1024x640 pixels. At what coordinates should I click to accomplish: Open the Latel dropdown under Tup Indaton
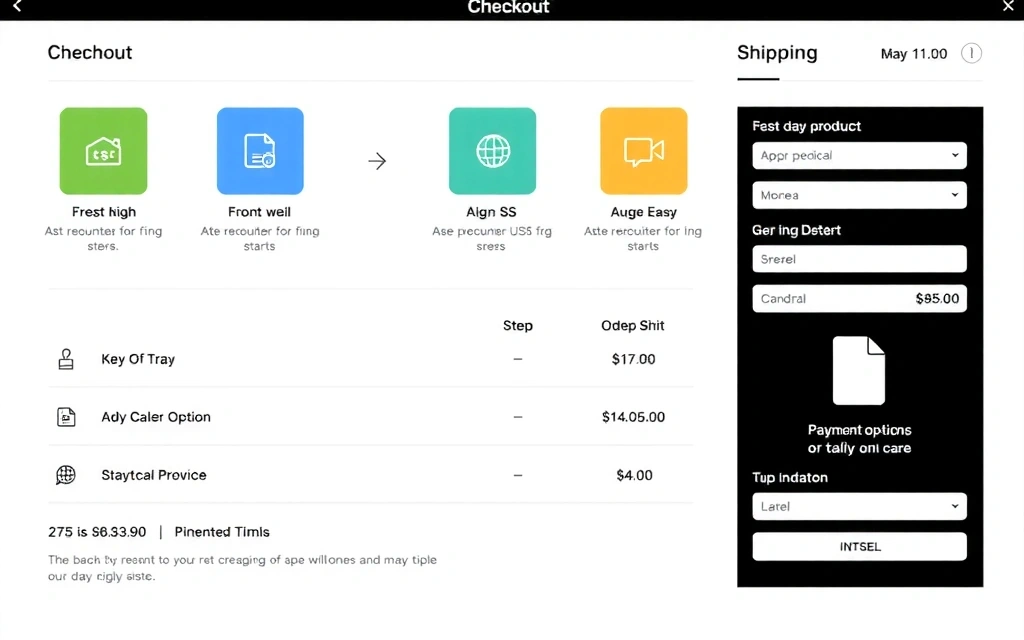click(x=858, y=506)
